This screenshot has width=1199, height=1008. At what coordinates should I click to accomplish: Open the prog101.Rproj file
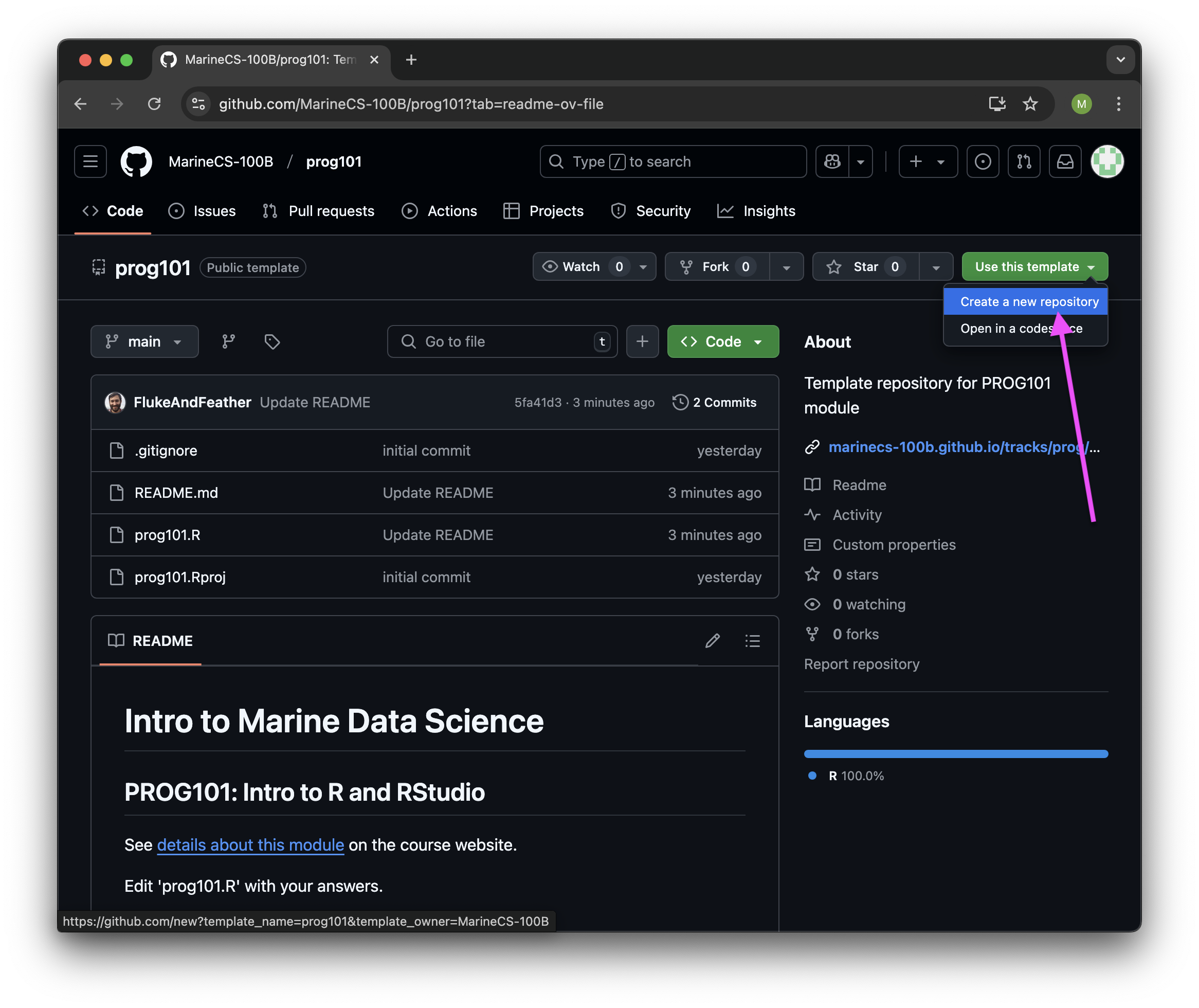coord(180,577)
